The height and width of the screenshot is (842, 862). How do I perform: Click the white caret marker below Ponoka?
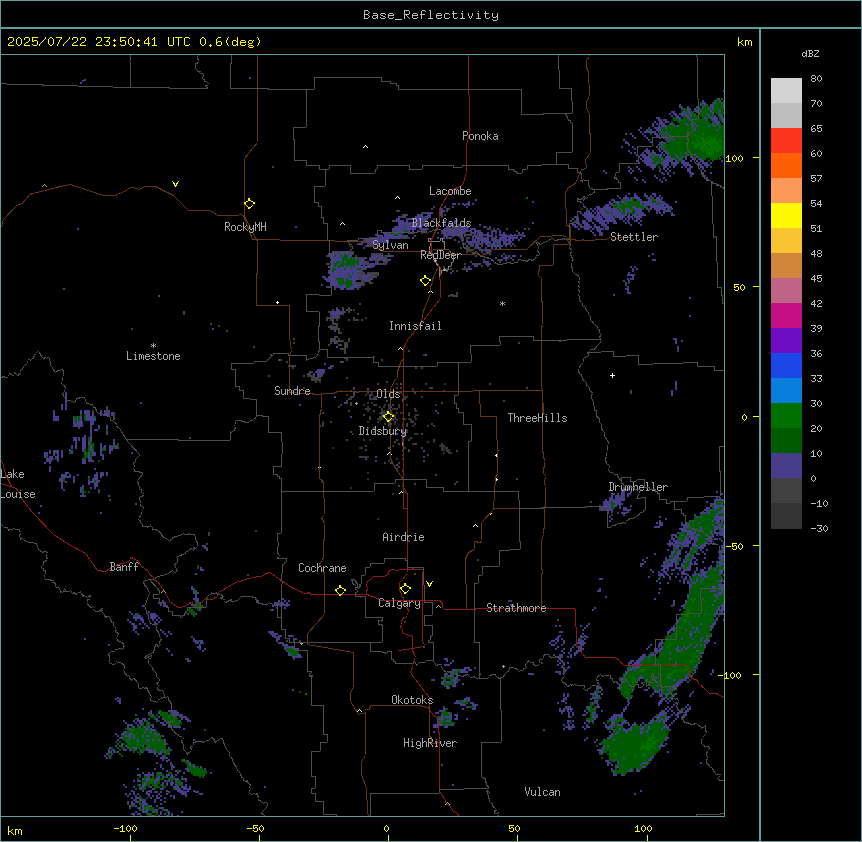pyautogui.click(x=365, y=147)
